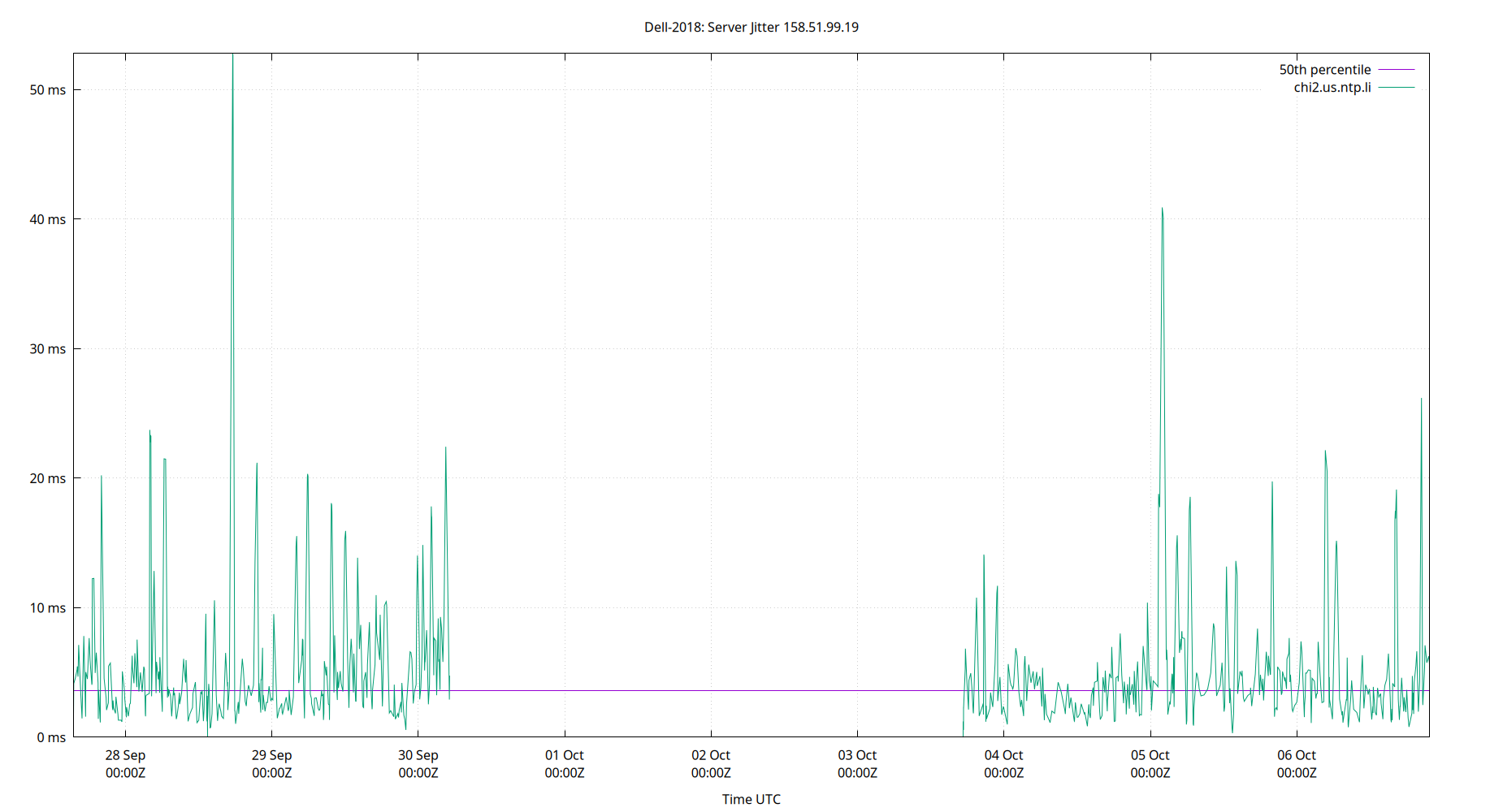Click the '04 Oct' x-axis date label
The image size is (1503, 812).
[x=1004, y=755]
